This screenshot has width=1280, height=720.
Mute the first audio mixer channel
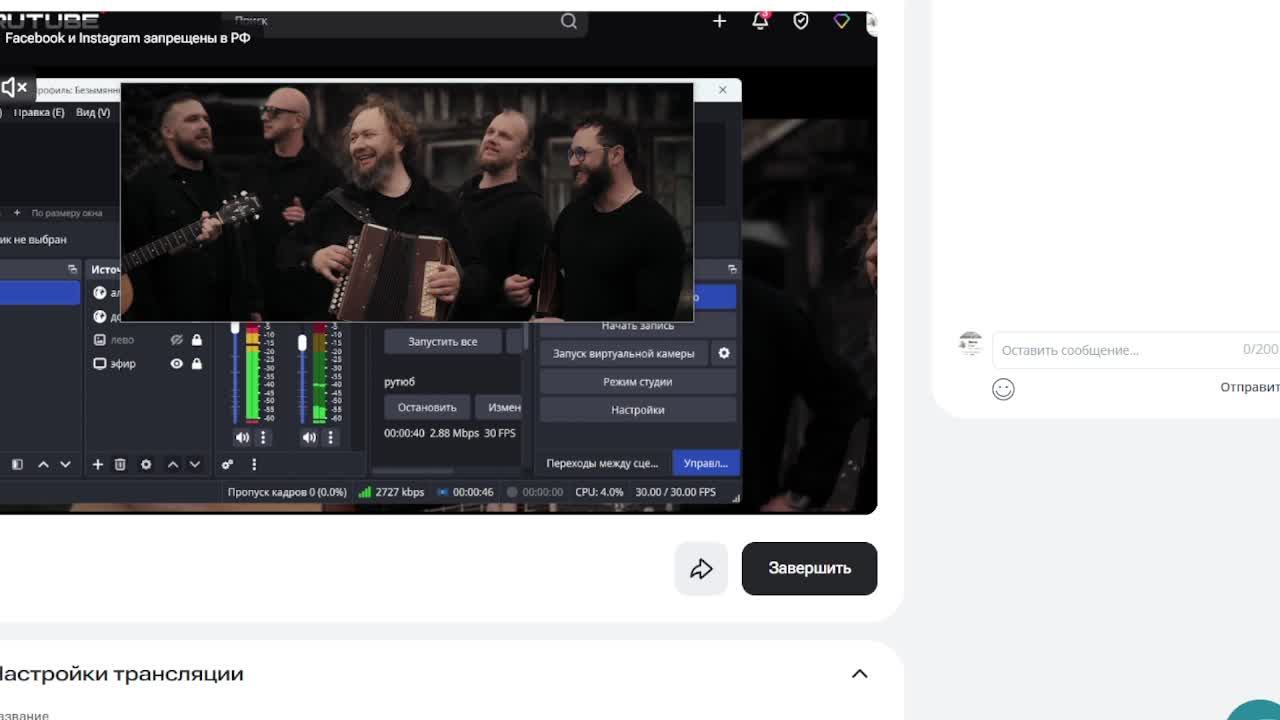[242, 437]
